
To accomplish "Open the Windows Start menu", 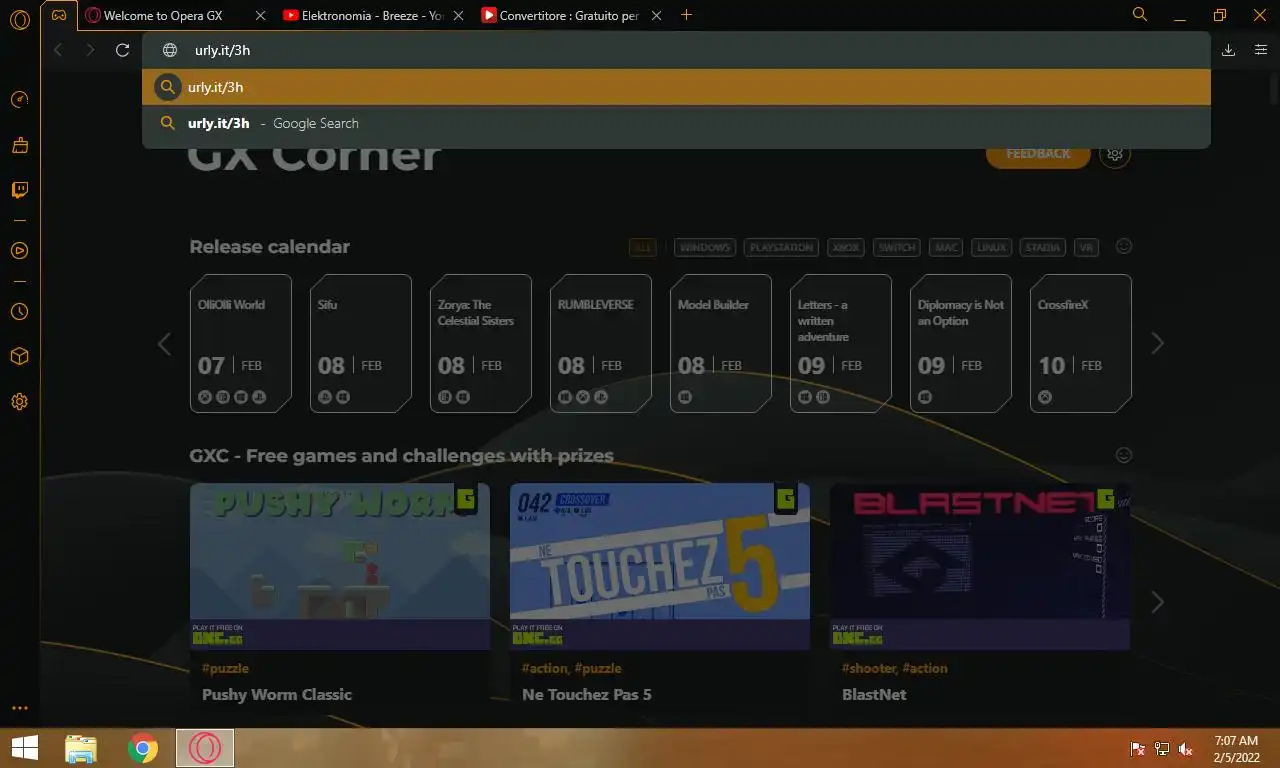I will 24,748.
